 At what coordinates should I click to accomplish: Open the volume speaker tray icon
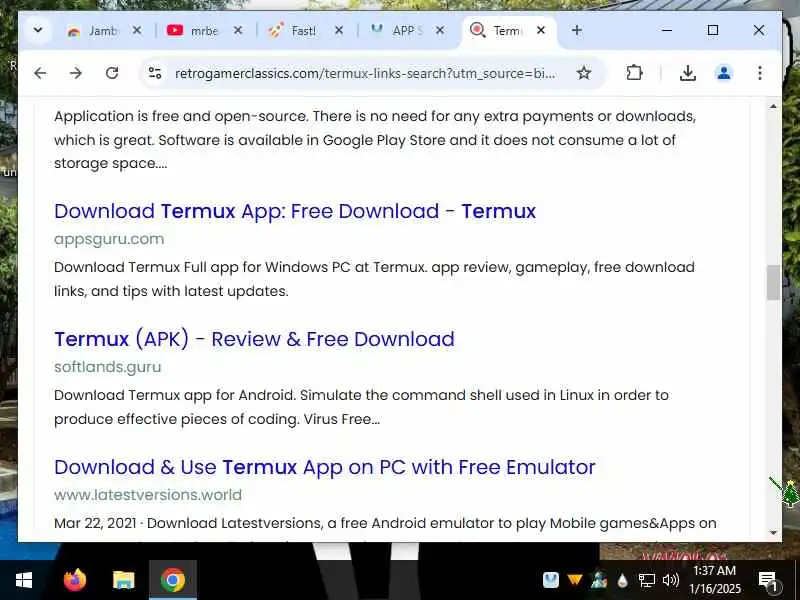[x=670, y=580]
